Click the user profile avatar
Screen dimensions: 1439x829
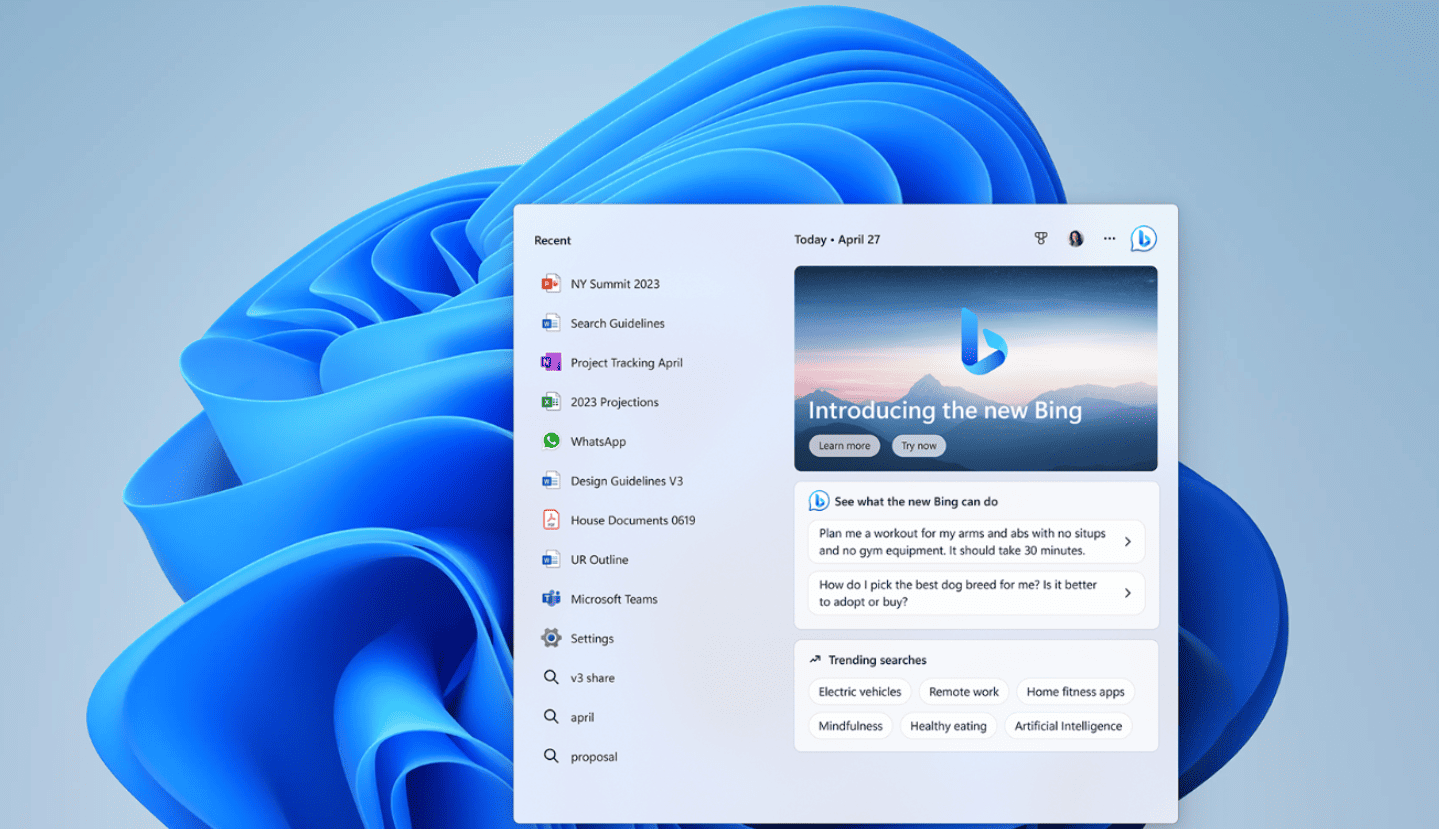coord(1076,239)
